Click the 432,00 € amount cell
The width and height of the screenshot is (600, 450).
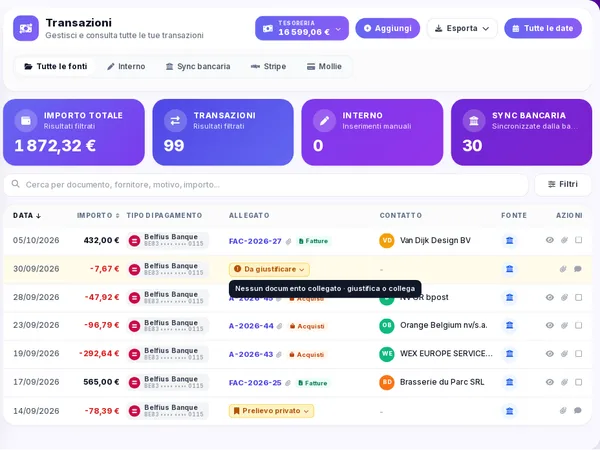tap(101, 240)
